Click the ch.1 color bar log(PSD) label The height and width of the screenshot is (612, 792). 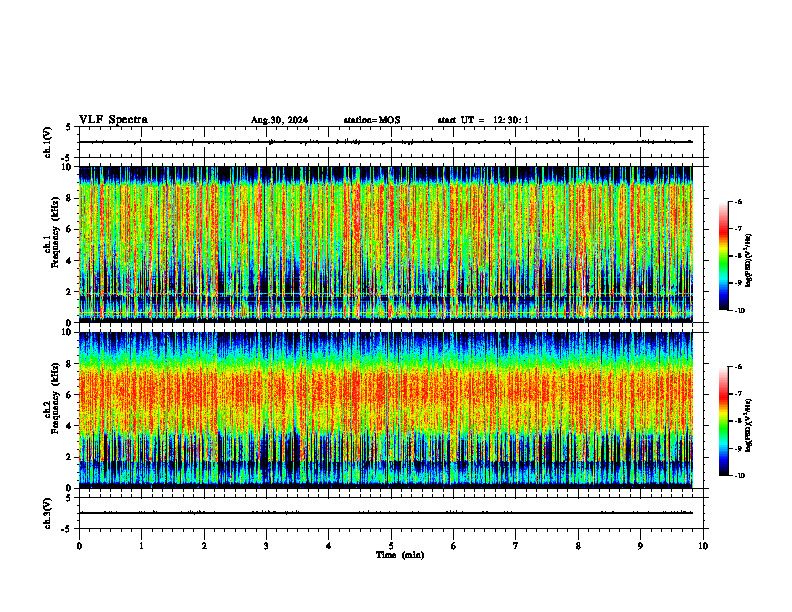(749, 261)
